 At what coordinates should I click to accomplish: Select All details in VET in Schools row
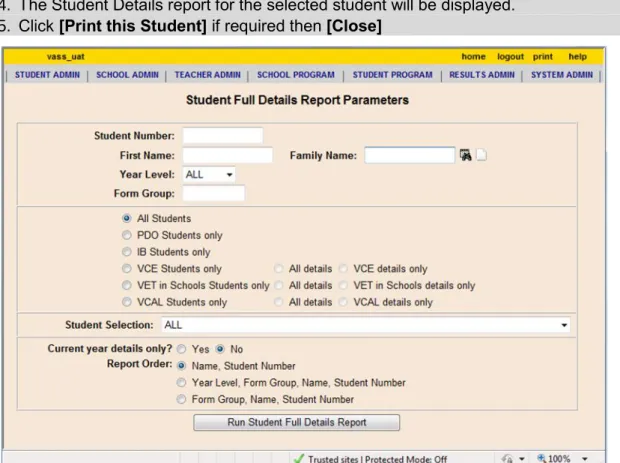pyautogui.click(x=279, y=285)
